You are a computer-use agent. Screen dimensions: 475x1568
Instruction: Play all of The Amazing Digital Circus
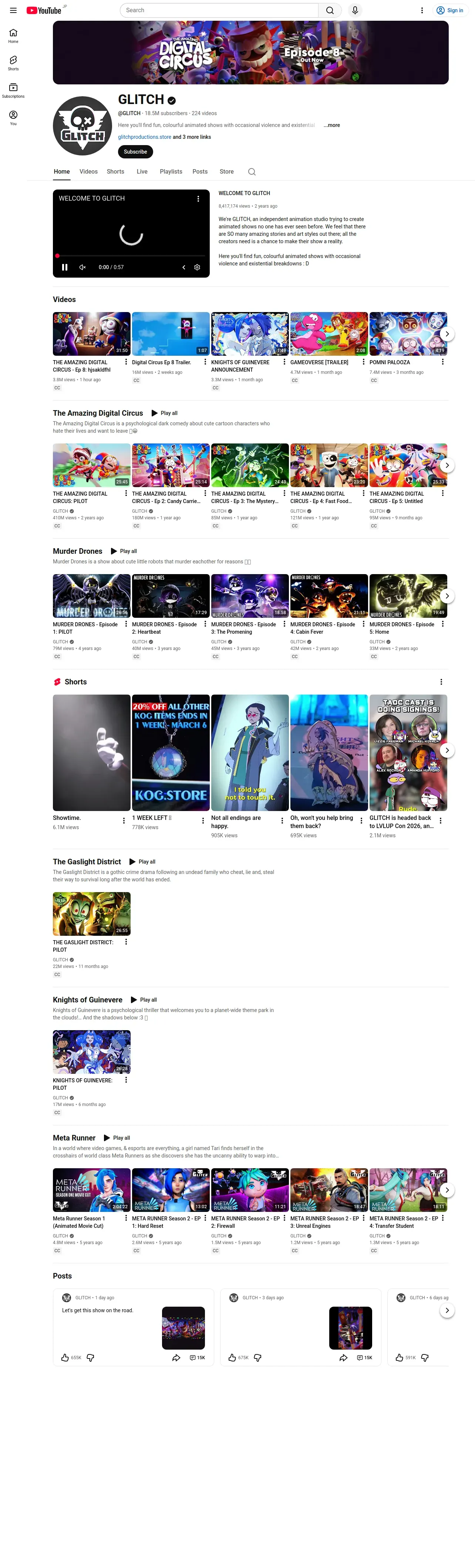tap(165, 413)
